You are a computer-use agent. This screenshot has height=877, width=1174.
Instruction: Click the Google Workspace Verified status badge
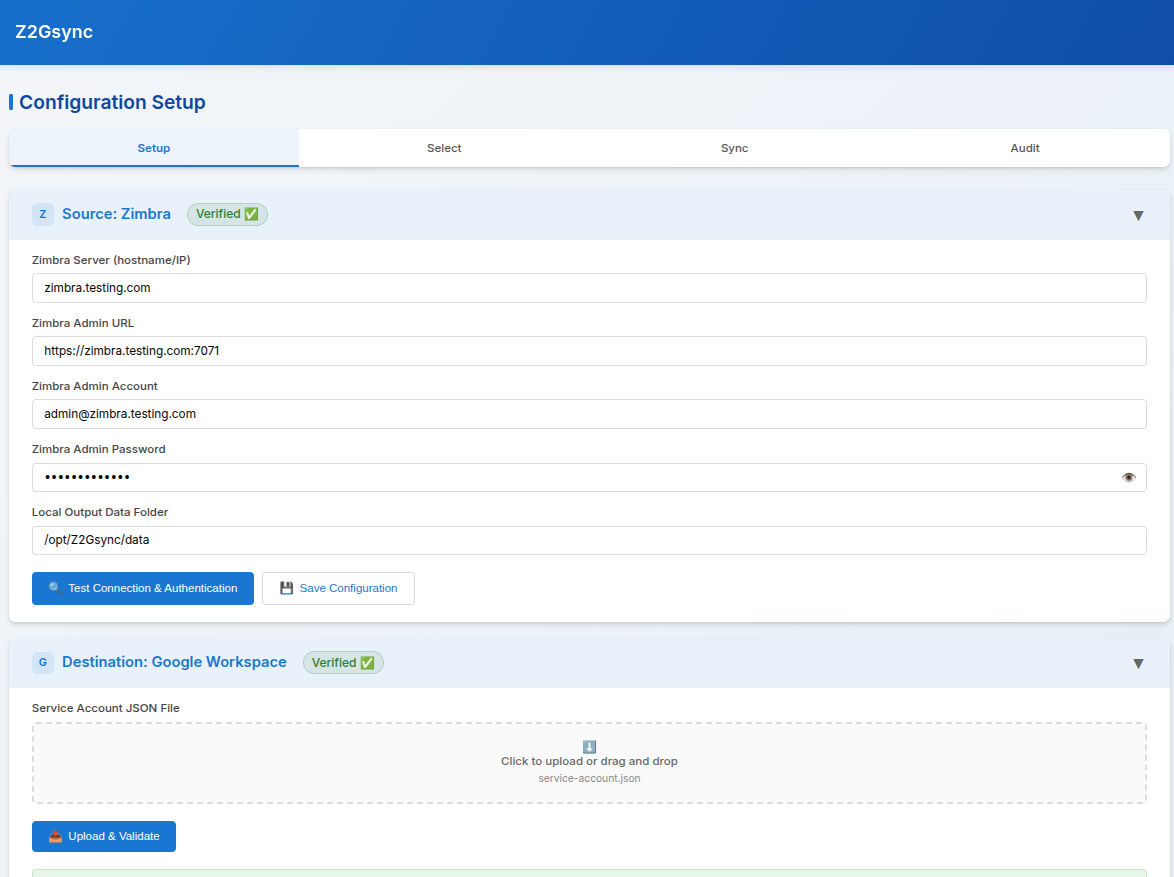point(343,662)
